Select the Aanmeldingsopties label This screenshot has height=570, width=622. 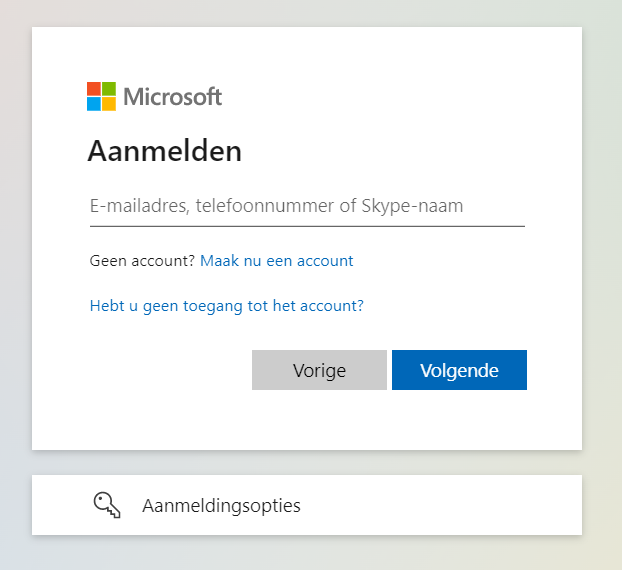(221, 505)
